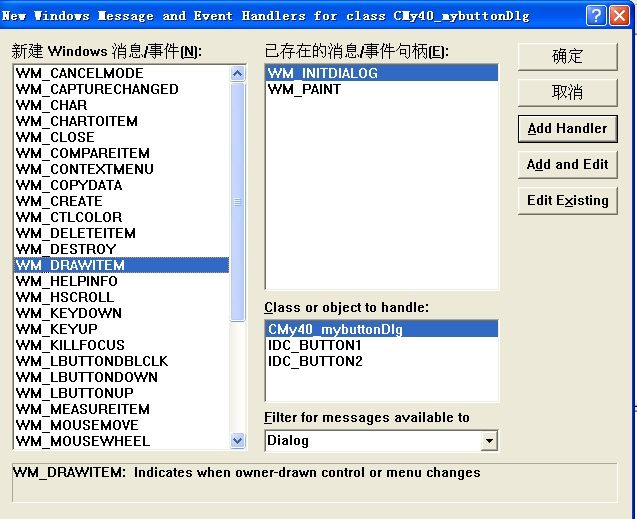Image resolution: width=637 pixels, height=519 pixels.
Task: Select WM_LBUTTONDBLCLK message
Action: pyautogui.click(x=121, y=361)
